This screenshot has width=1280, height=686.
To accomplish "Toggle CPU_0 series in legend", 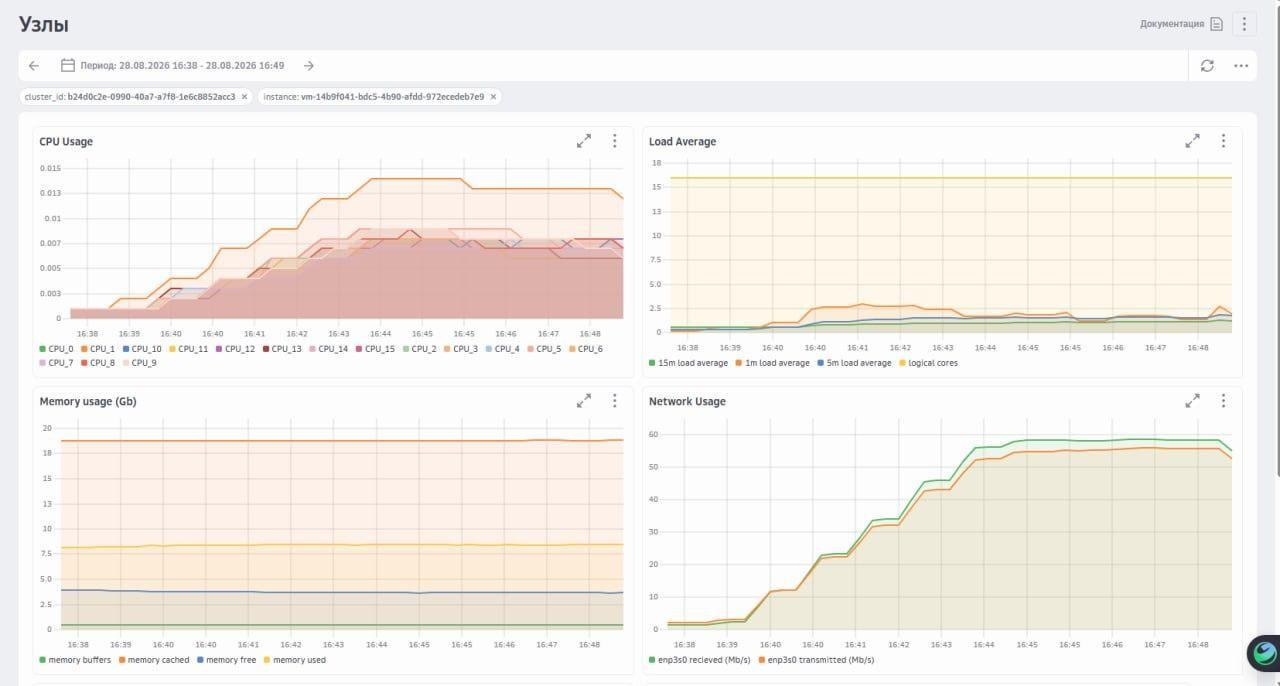I will point(57,349).
